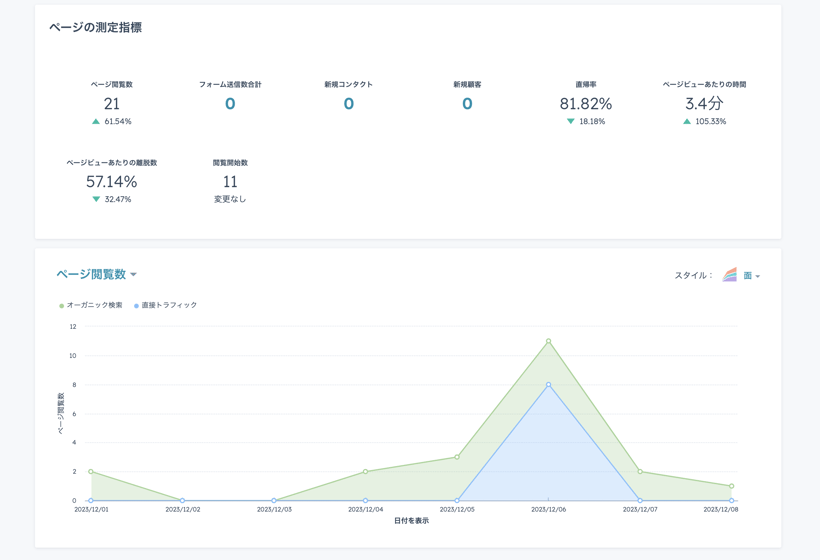820x560 pixels.
Task: Click the caret next to the ページ閲覧数 chart title
Action: (x=134, y=275)
